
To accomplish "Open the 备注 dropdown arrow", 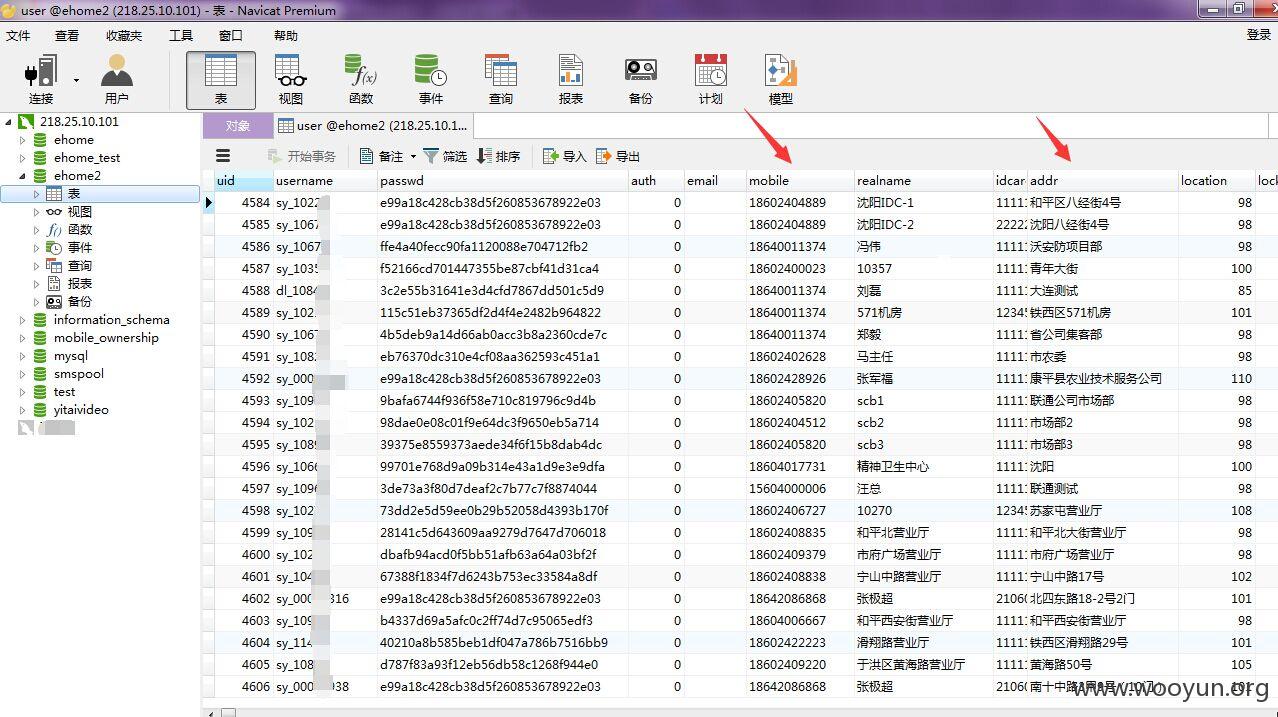I will [x=413, y=156].
